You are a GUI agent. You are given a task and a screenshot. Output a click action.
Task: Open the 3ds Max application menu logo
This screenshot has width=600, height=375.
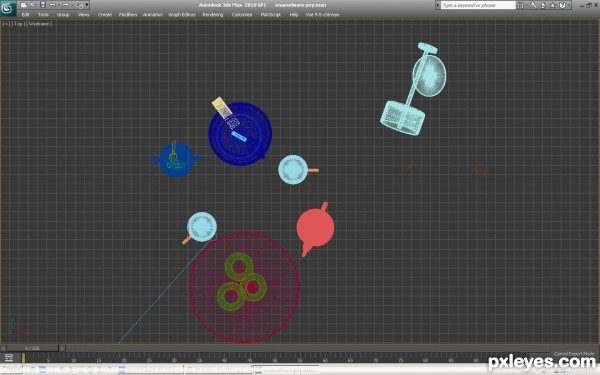[x=8, y=8]
